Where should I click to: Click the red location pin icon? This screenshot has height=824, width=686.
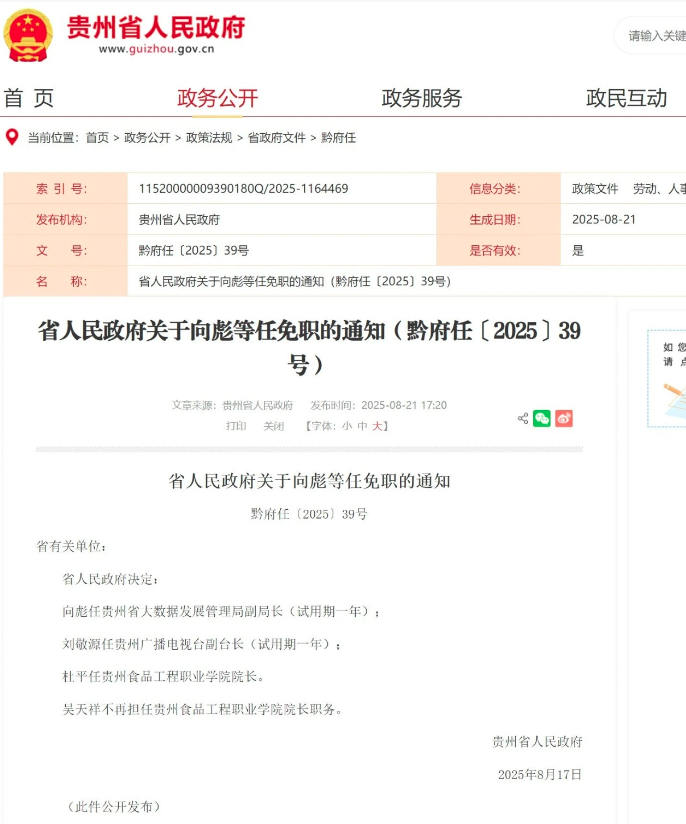coord(12,137)
